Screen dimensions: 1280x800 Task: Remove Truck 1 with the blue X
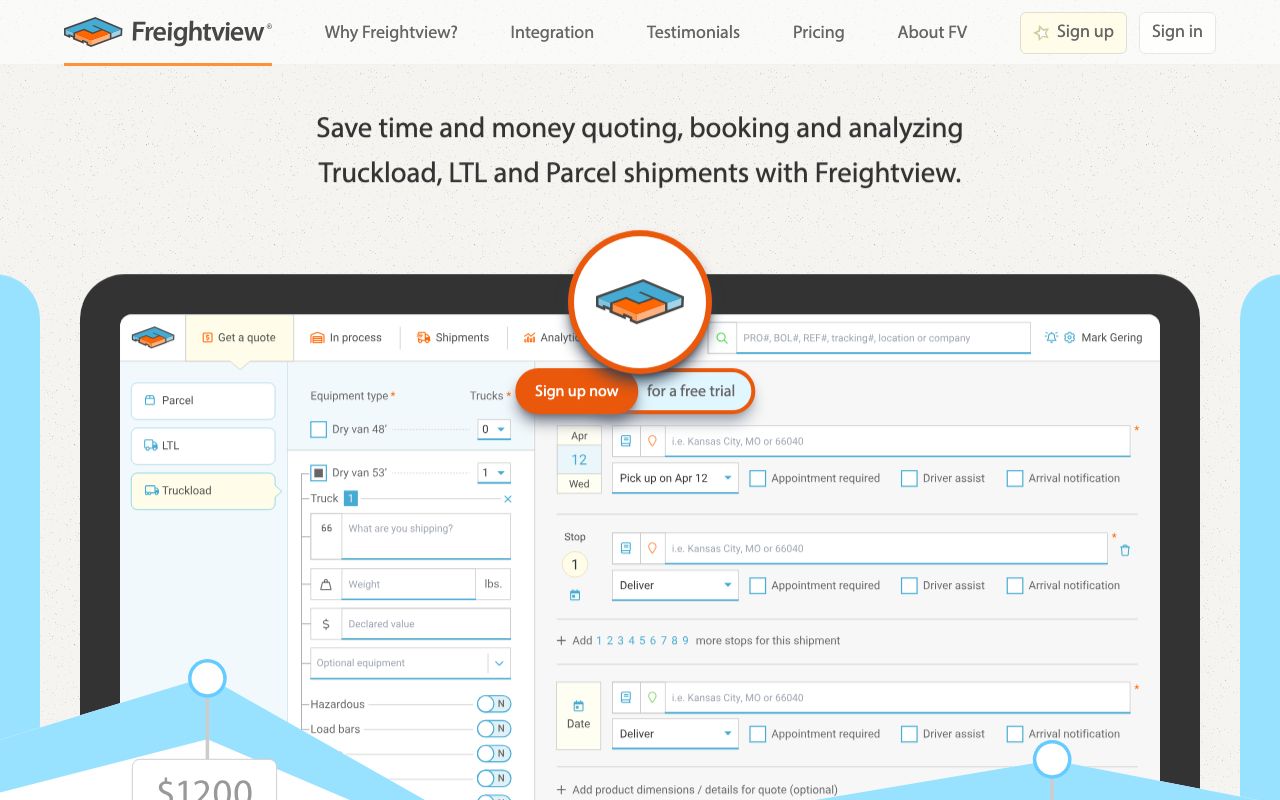(x=507, y=499)
